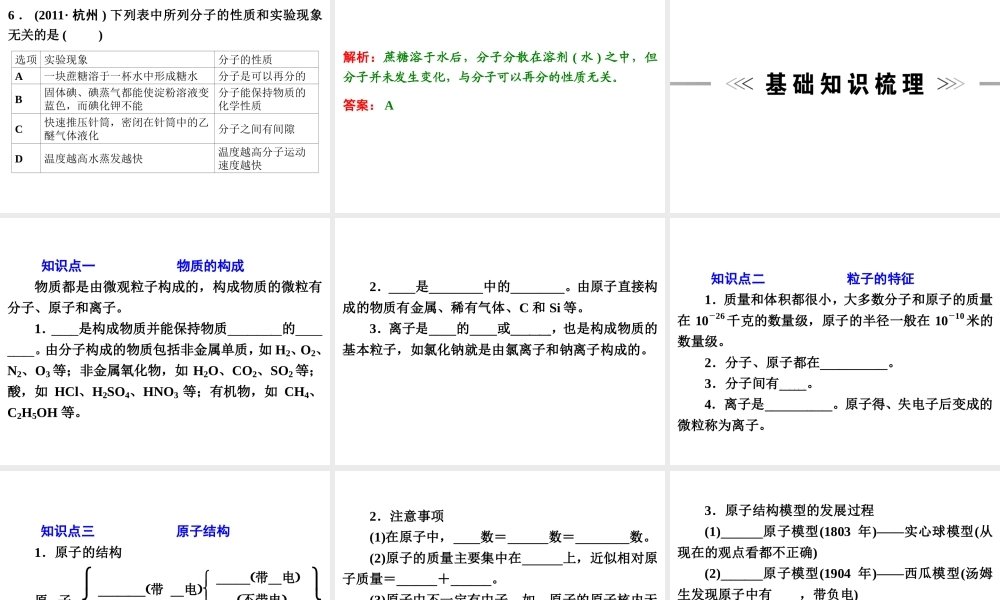Click the line 3. 分子间有
Viewport: 1000px width, 600px height.
click(x=759, y=384)
